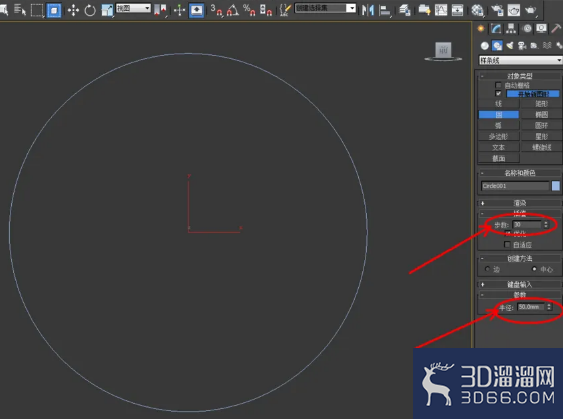This screenshot has width=563, height=419.
Task: Select the Geometry category icon
Action: 485,46
